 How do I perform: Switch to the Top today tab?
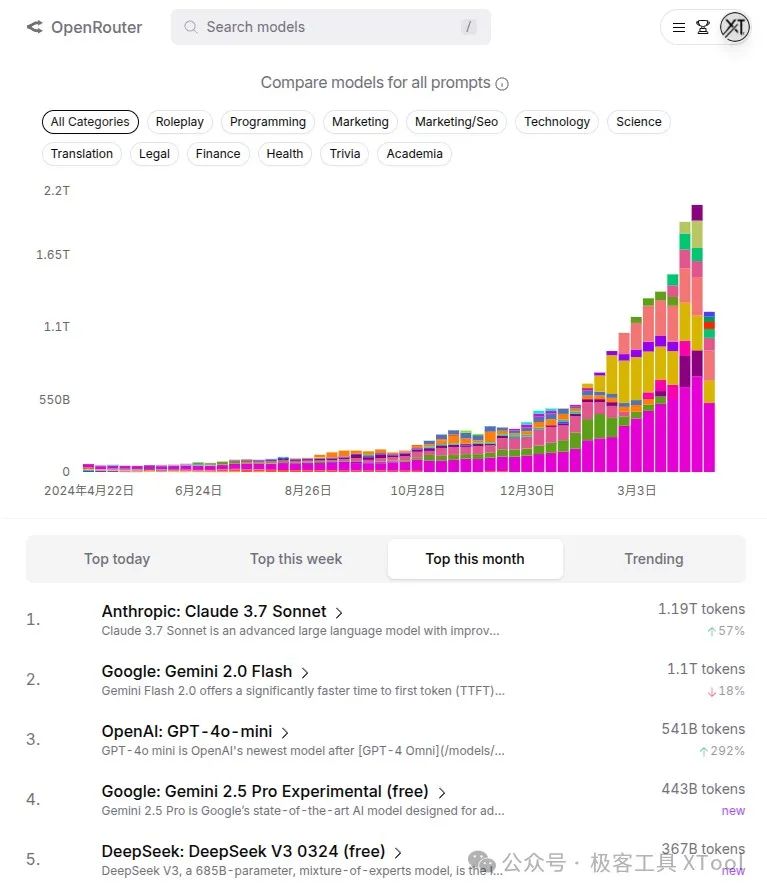tap(117, 559)
